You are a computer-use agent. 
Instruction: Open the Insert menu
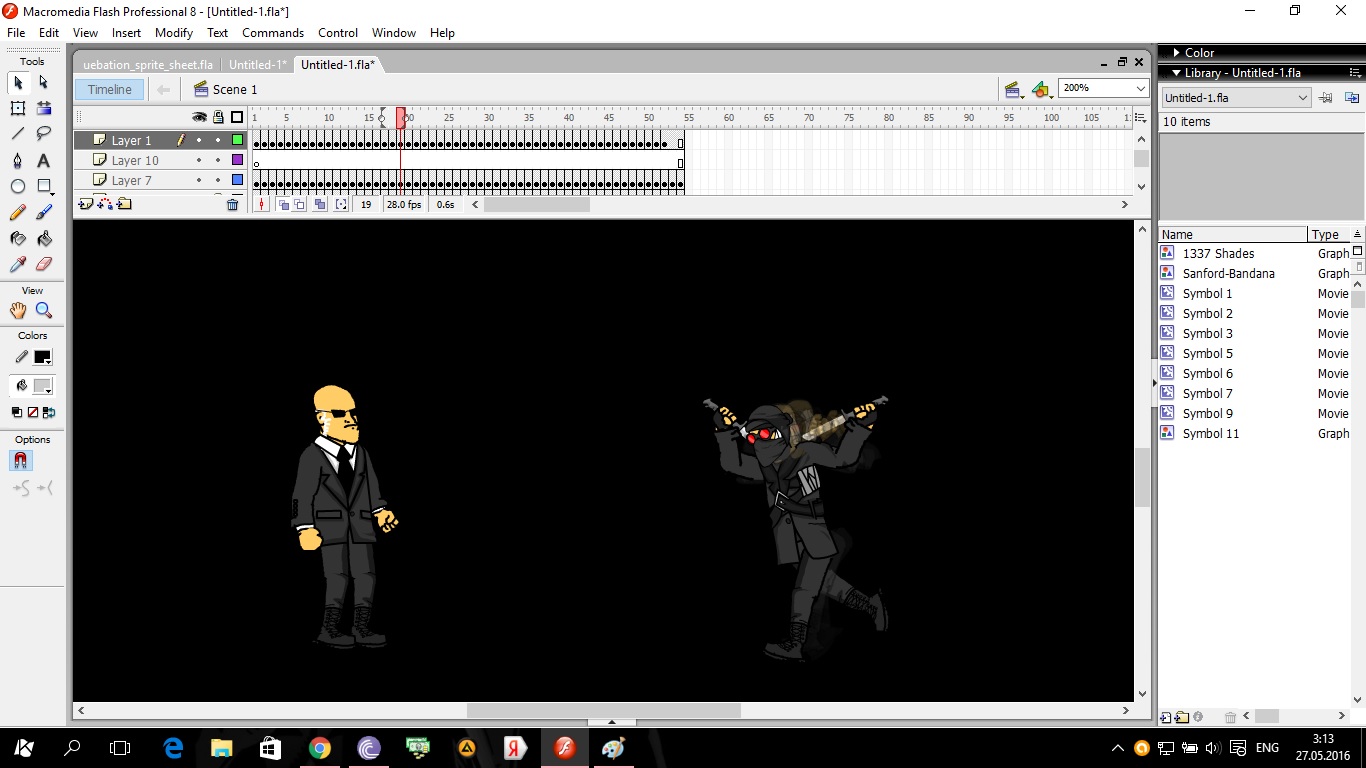pyautogui.click(x=126, y=33)
